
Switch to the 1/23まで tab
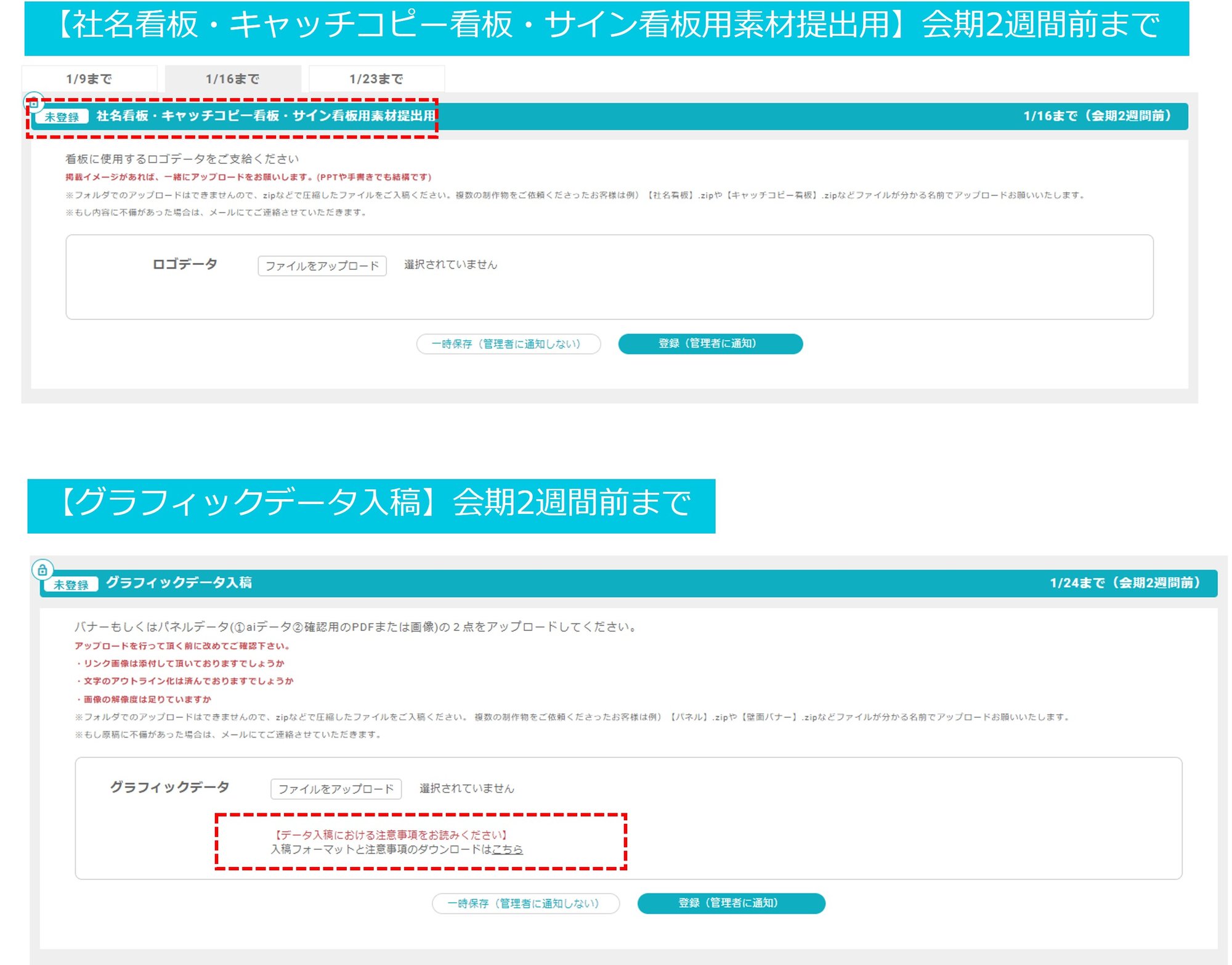(375, 78)
